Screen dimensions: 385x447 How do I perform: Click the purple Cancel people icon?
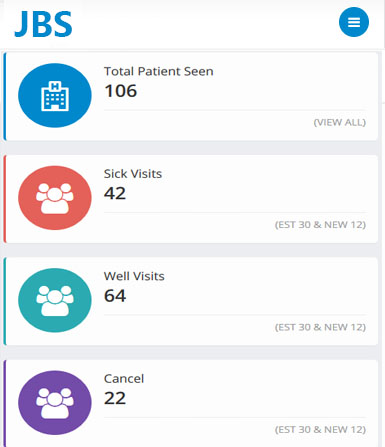point(55,403)
